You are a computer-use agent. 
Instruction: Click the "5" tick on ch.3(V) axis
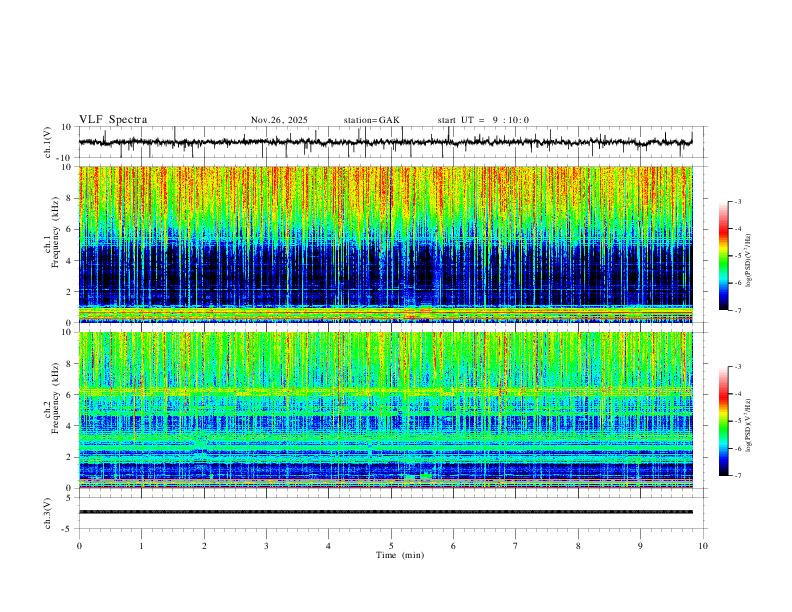pos(70,498)
